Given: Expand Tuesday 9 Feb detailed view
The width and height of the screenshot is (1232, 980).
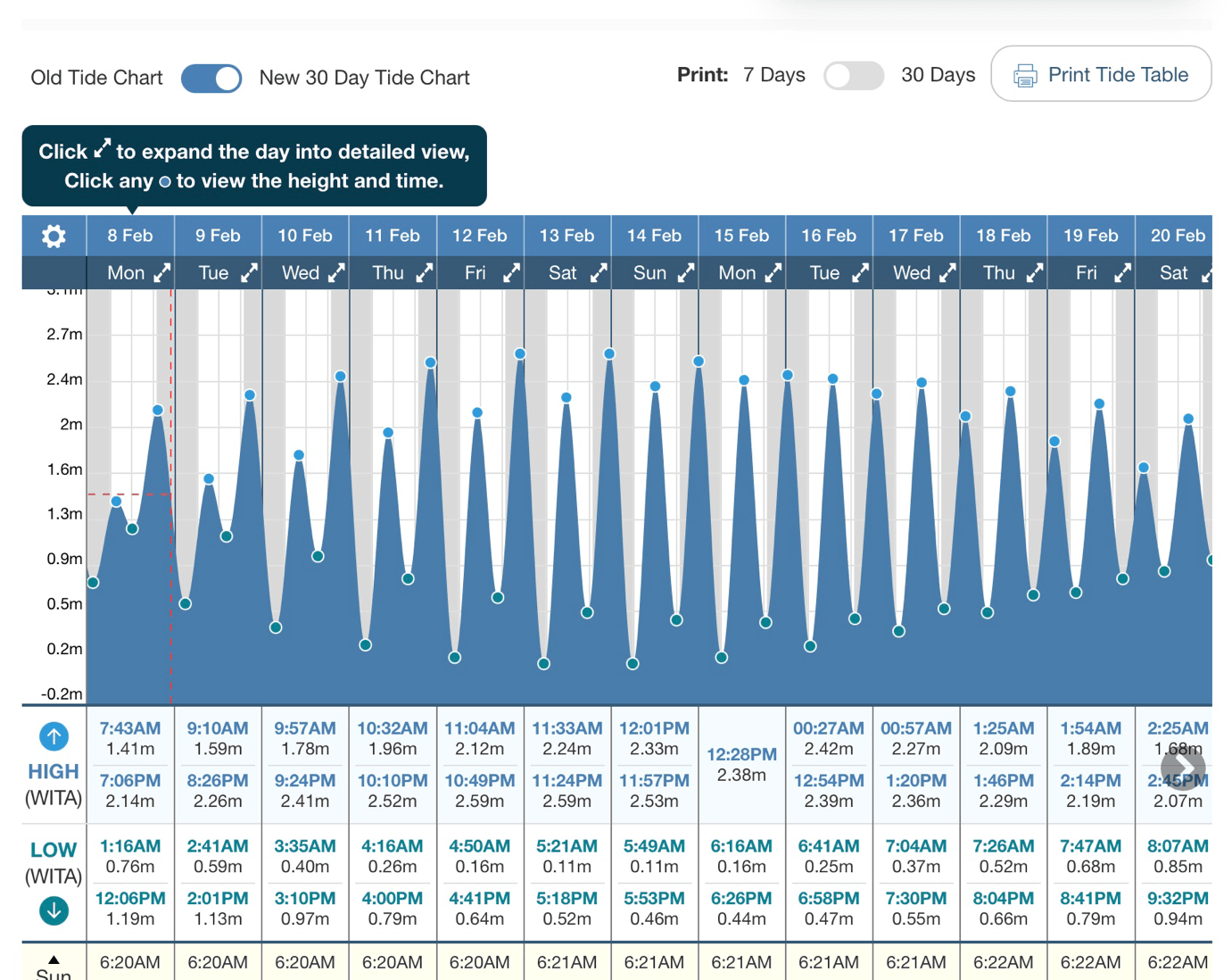Looking at the screenshot, I should click(x=249, y=273).
